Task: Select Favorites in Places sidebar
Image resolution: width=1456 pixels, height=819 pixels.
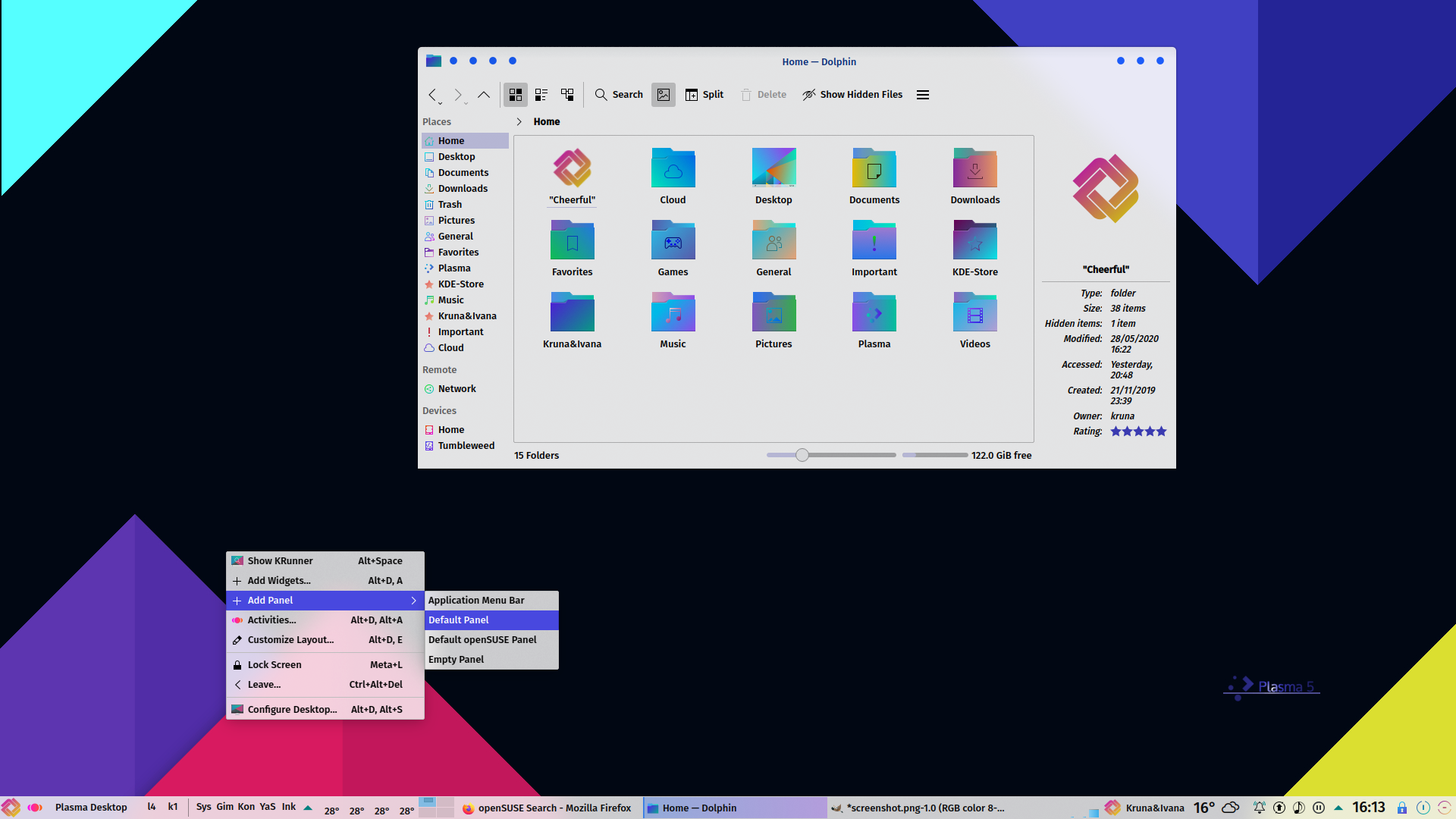Action: [465, 253]
